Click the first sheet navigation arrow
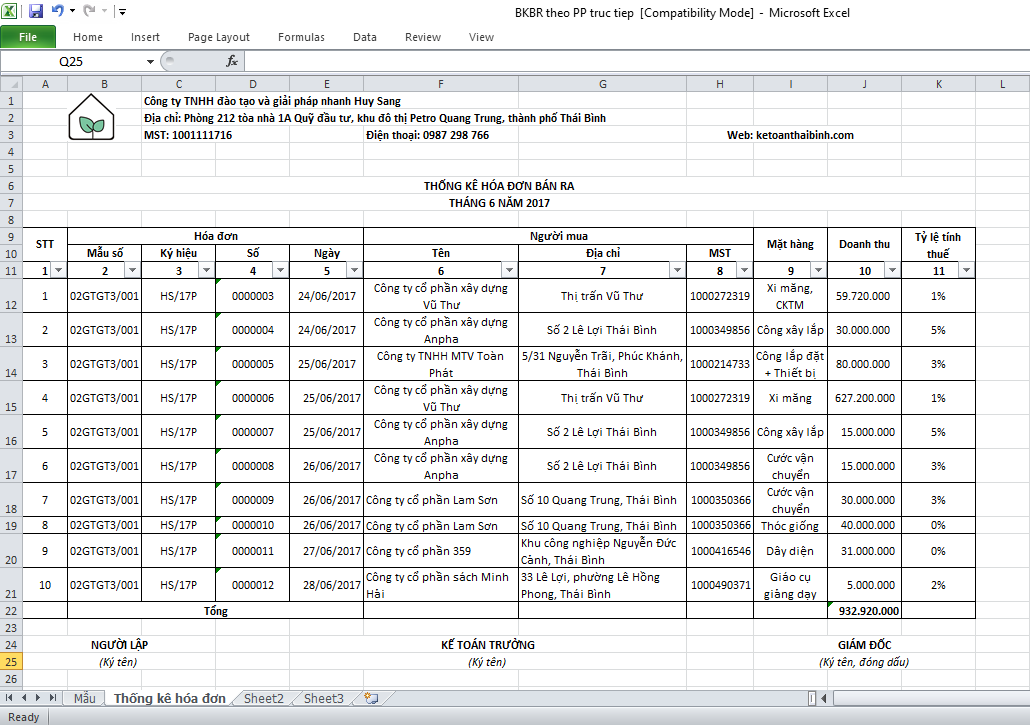1030x725 pixels. [9, 698]
